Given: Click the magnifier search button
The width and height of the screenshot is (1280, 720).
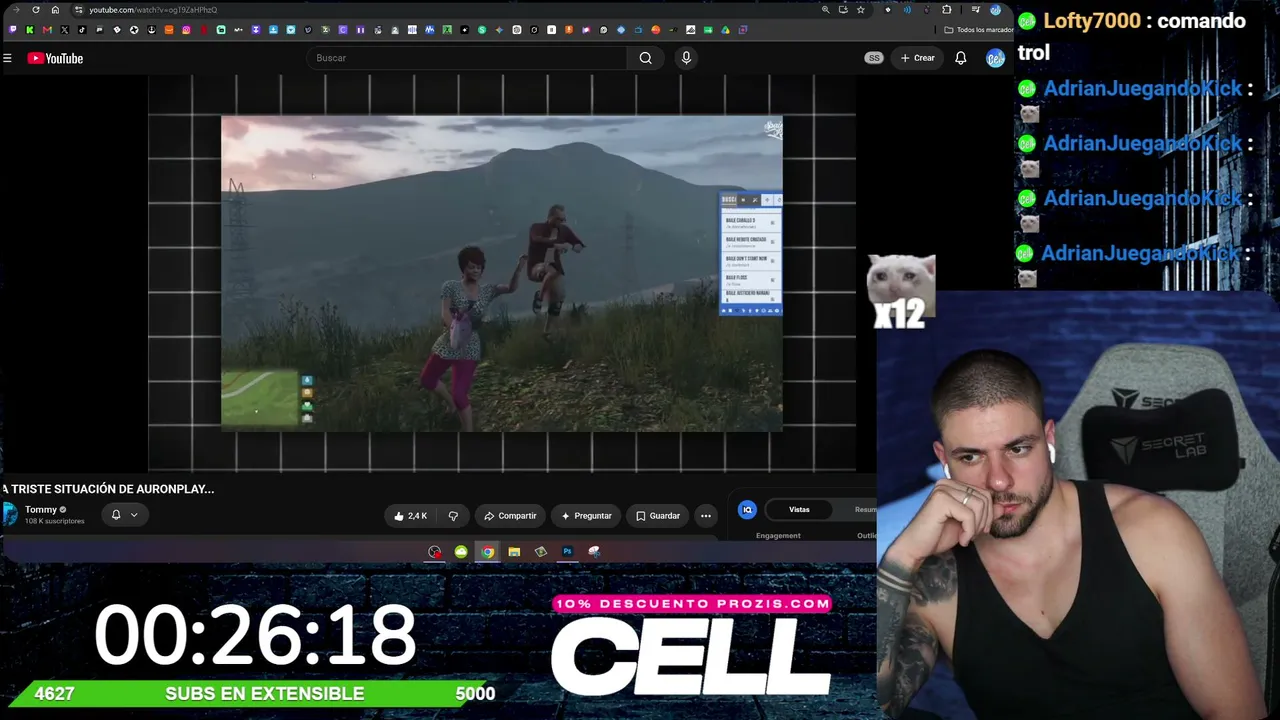Looking at the screenshot, I should pyautogui.click(x=646, y=58).
